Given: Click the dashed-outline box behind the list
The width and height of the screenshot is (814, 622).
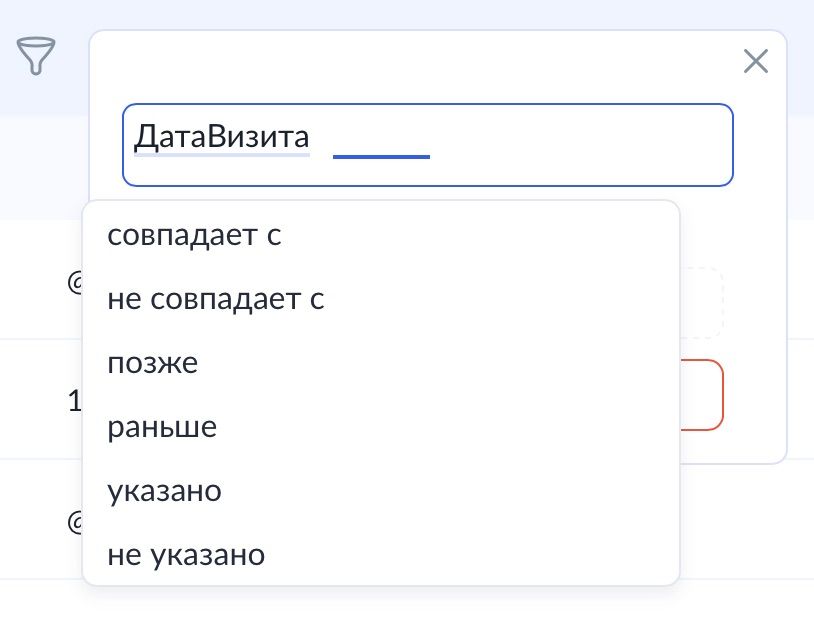Looking at the screenshot, I should coord(702,302).
